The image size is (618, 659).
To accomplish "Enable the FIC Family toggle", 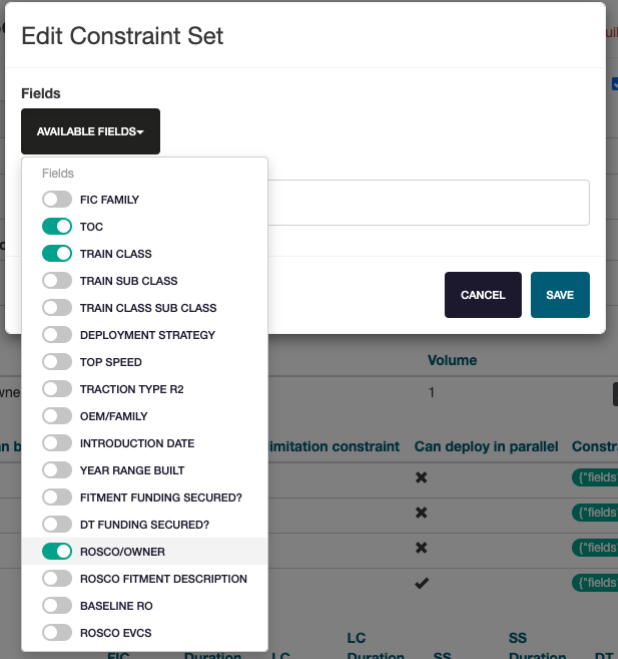I will (57, 200).
